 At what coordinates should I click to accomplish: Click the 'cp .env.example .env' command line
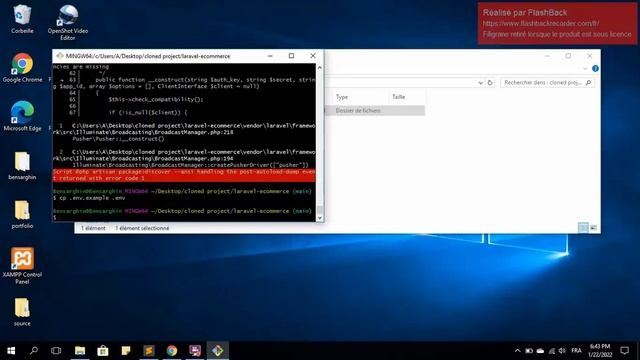coord(92,198)
